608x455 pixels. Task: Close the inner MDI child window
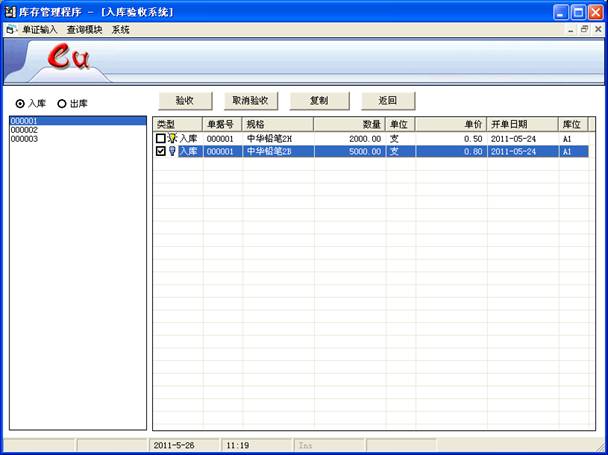(x=599, y=30)
